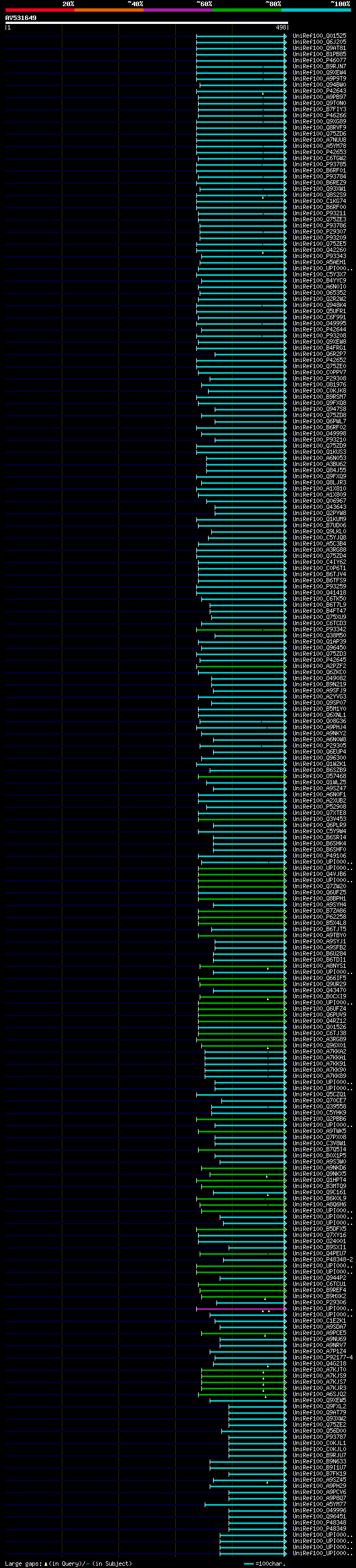Click the =100char. scale label
This screenshot has height=1568, width=356.
(x=270, y=1563)
